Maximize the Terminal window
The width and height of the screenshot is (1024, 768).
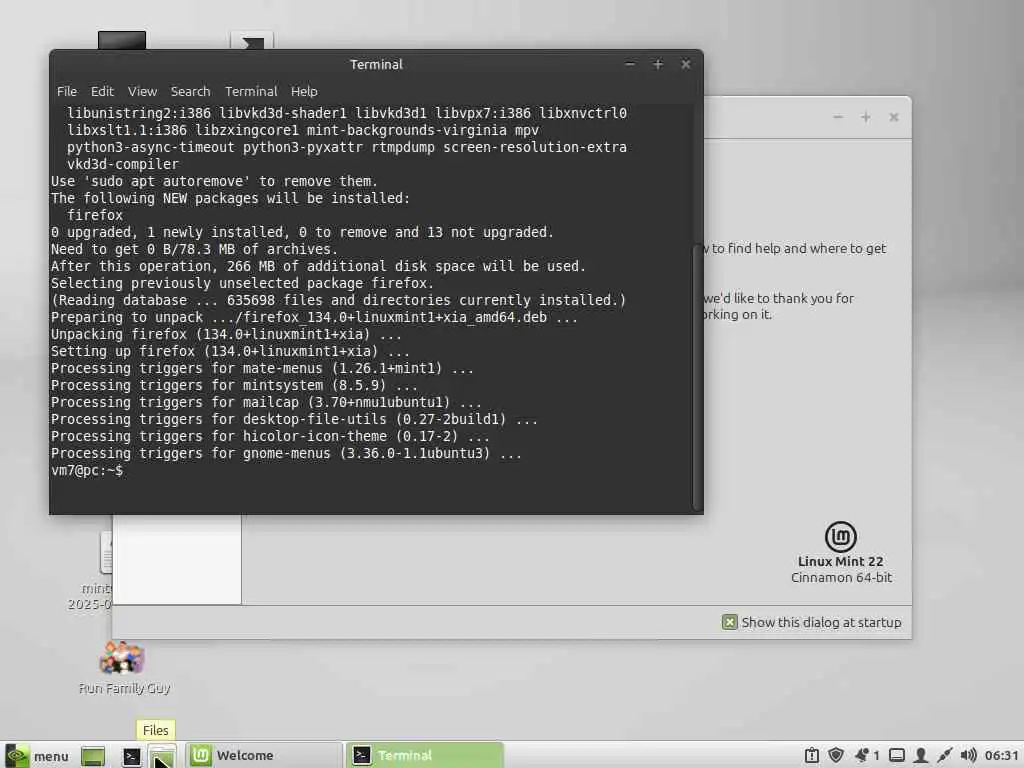click(658, 64)
